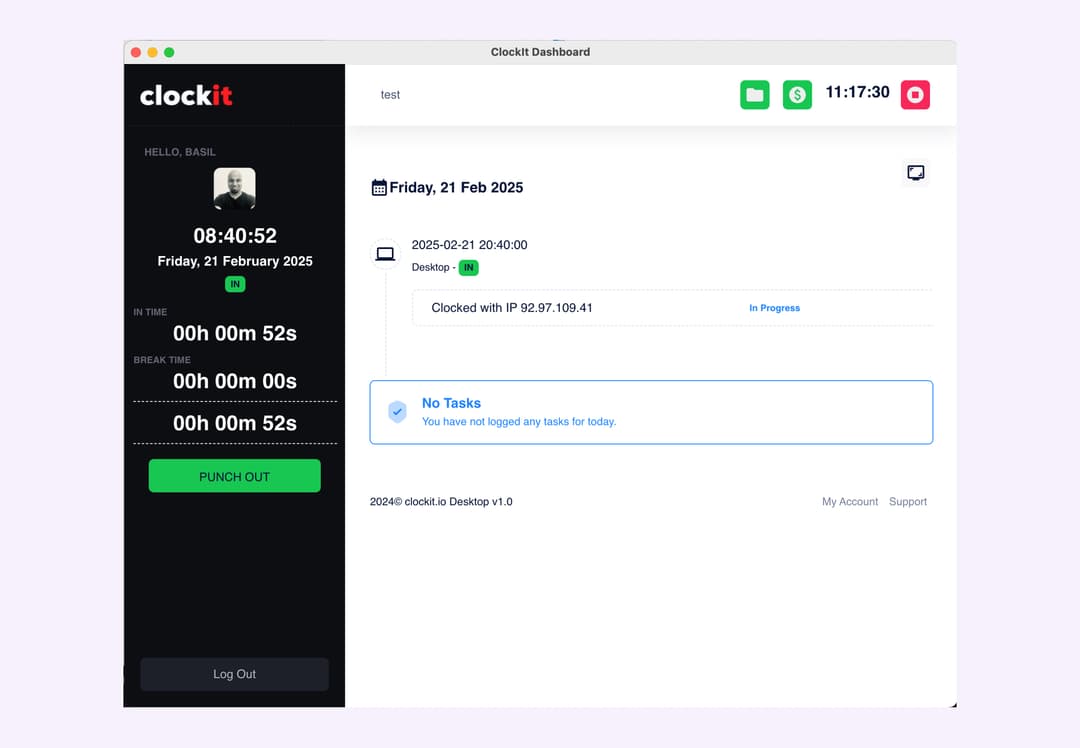1080x748 pixels.
Task: Close the ClockIt Dashboard window
Action: tap(136, 52)
